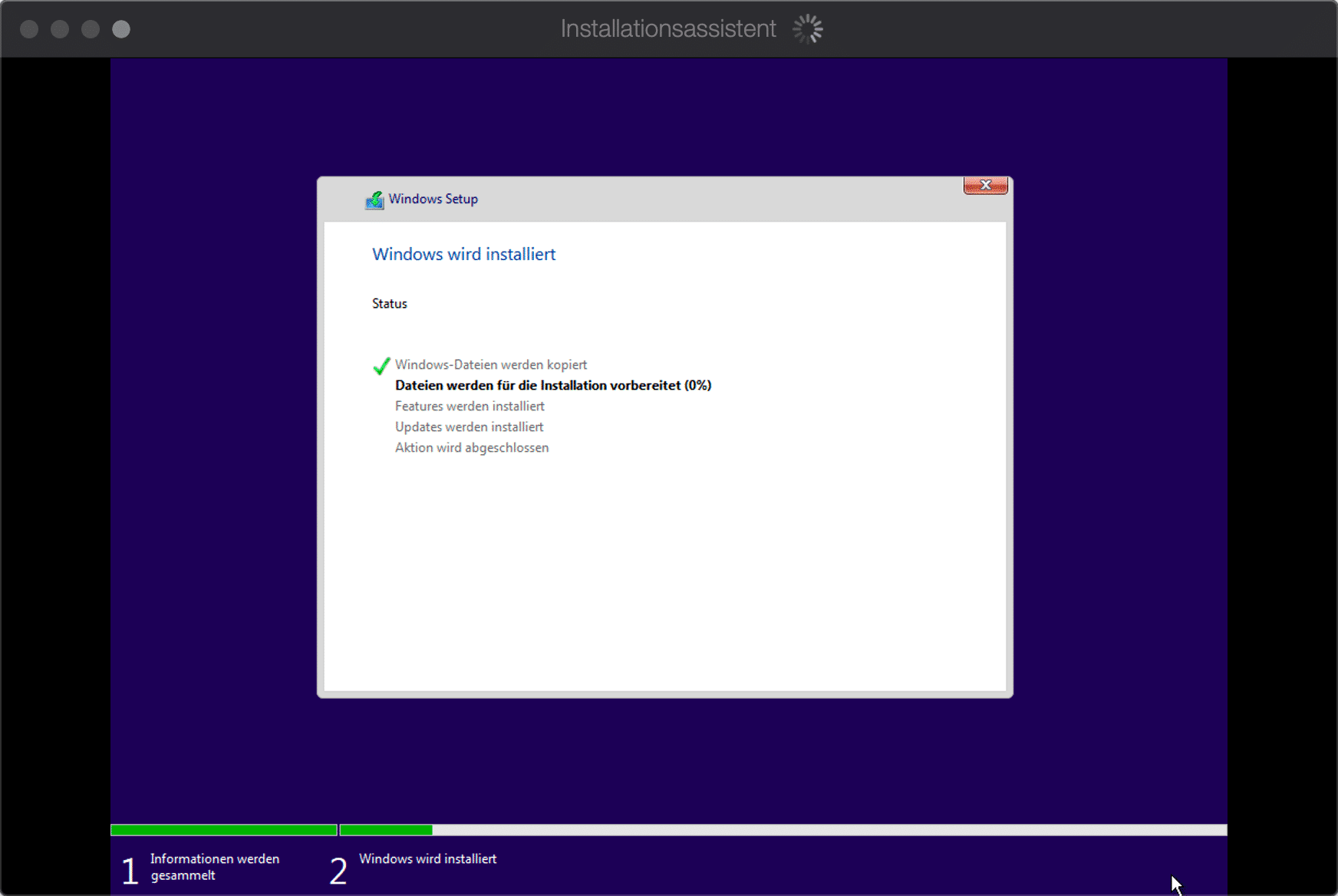This screenshot has width=1338, height=896.
Task: Click the blue heading Windows wird installiert
Action: pos(463,255)
